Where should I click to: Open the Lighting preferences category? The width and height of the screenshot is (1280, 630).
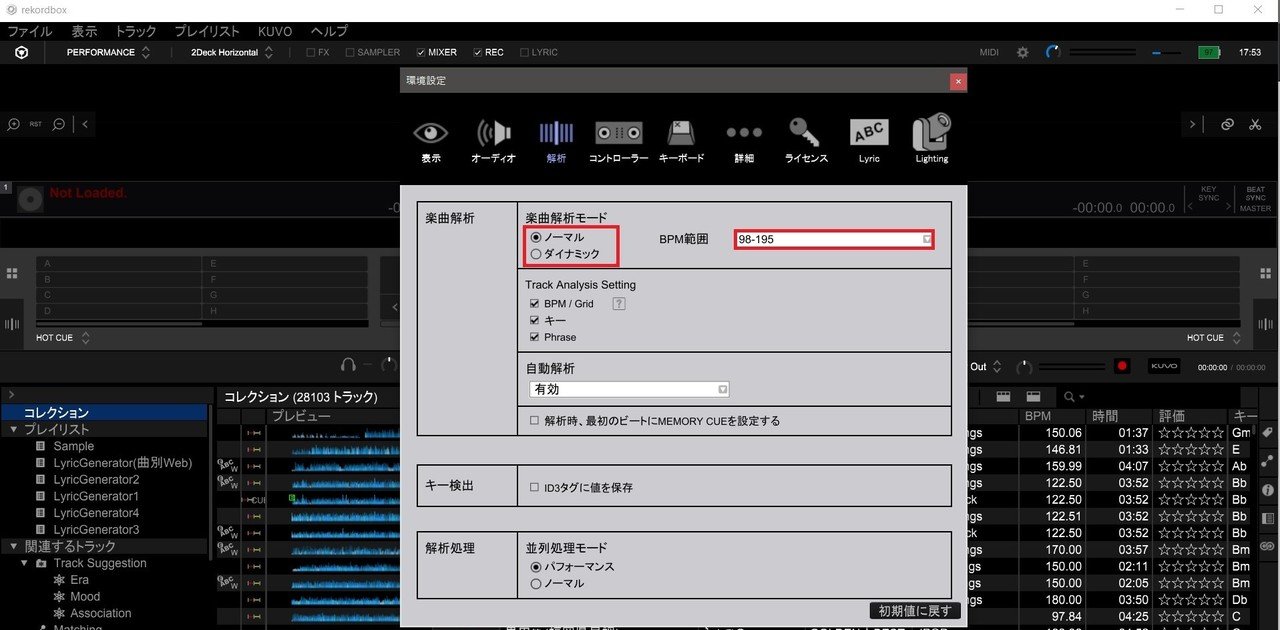pyautogui.click(x=931, y=140)
